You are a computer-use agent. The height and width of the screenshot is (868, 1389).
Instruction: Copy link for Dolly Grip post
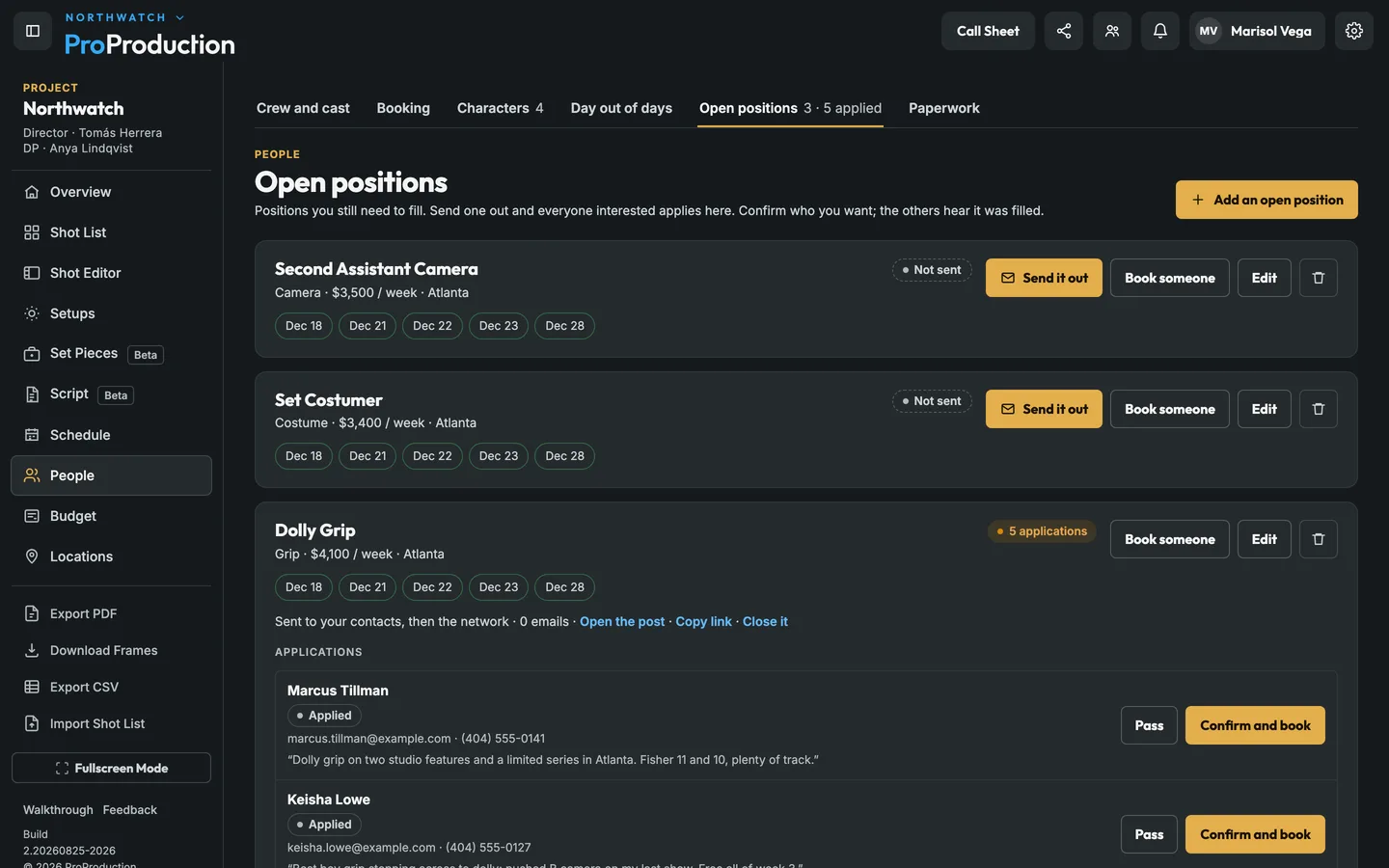[x=704, y=622]
